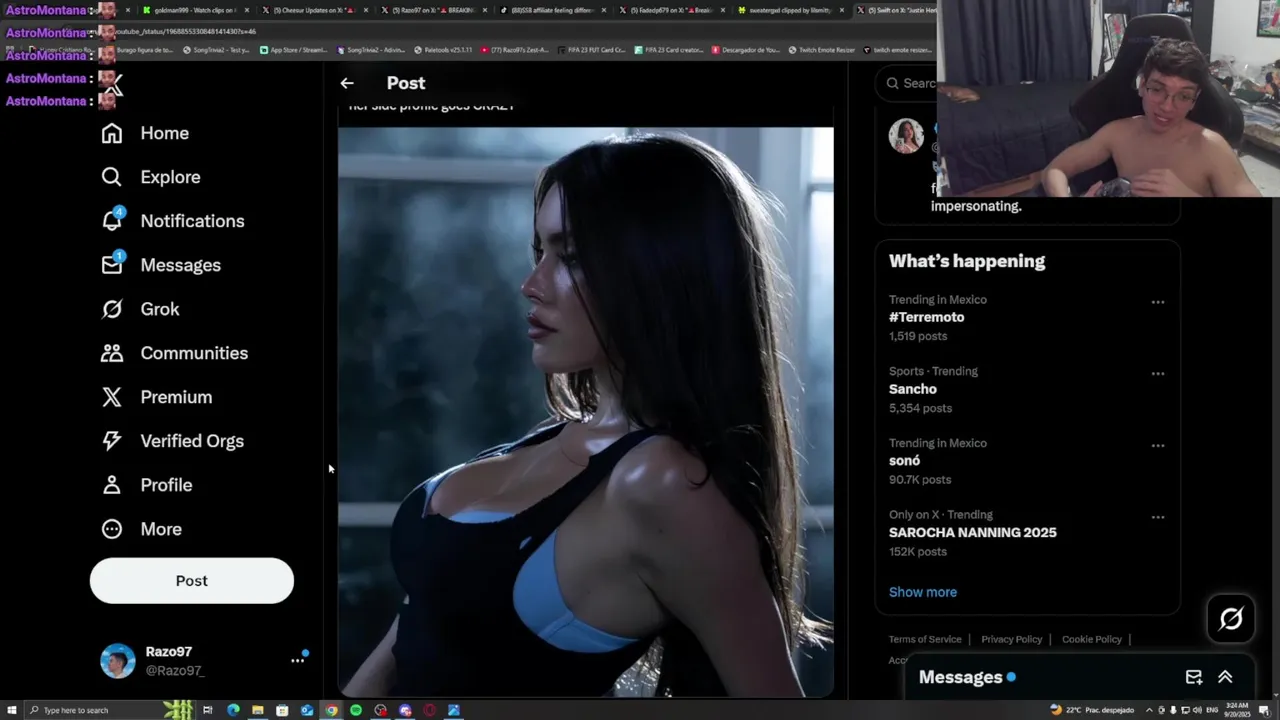Open Microsoft Edge from taskbar

(233, 710)
